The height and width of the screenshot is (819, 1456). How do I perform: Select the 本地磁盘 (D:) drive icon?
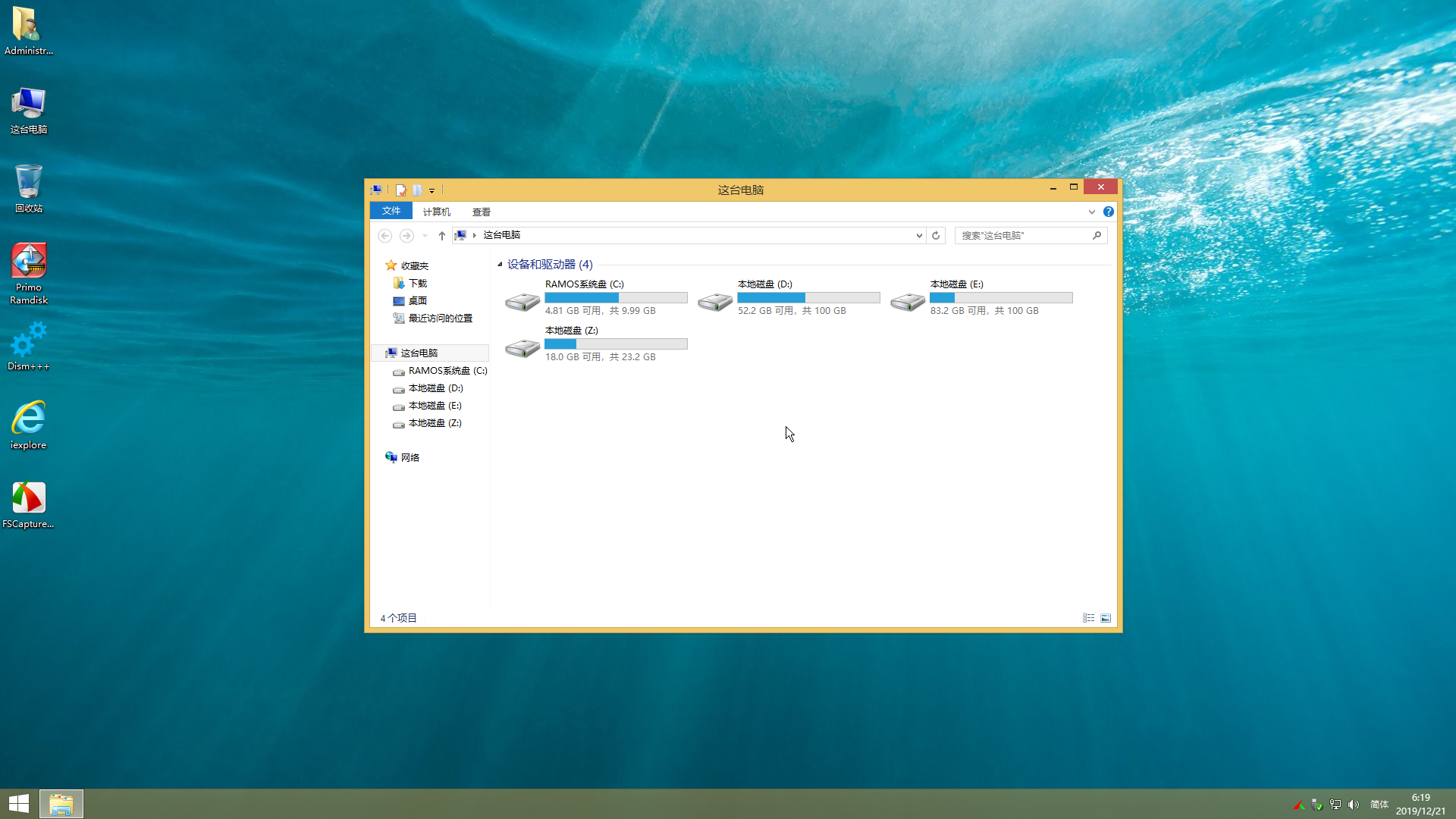coord(715,301)
